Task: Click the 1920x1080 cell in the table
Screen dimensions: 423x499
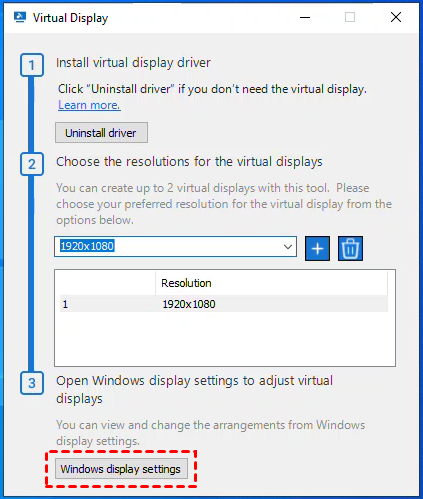Action: [x=189, y=304]
